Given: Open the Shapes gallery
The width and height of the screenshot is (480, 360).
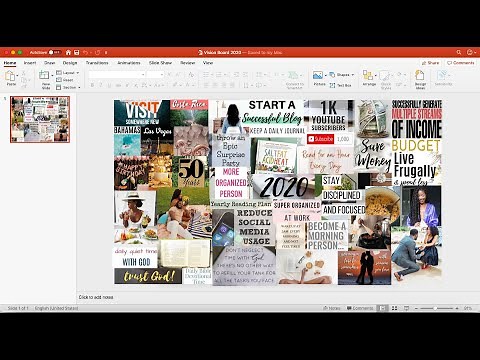Looking at the screenshot, I should point(342,75).
